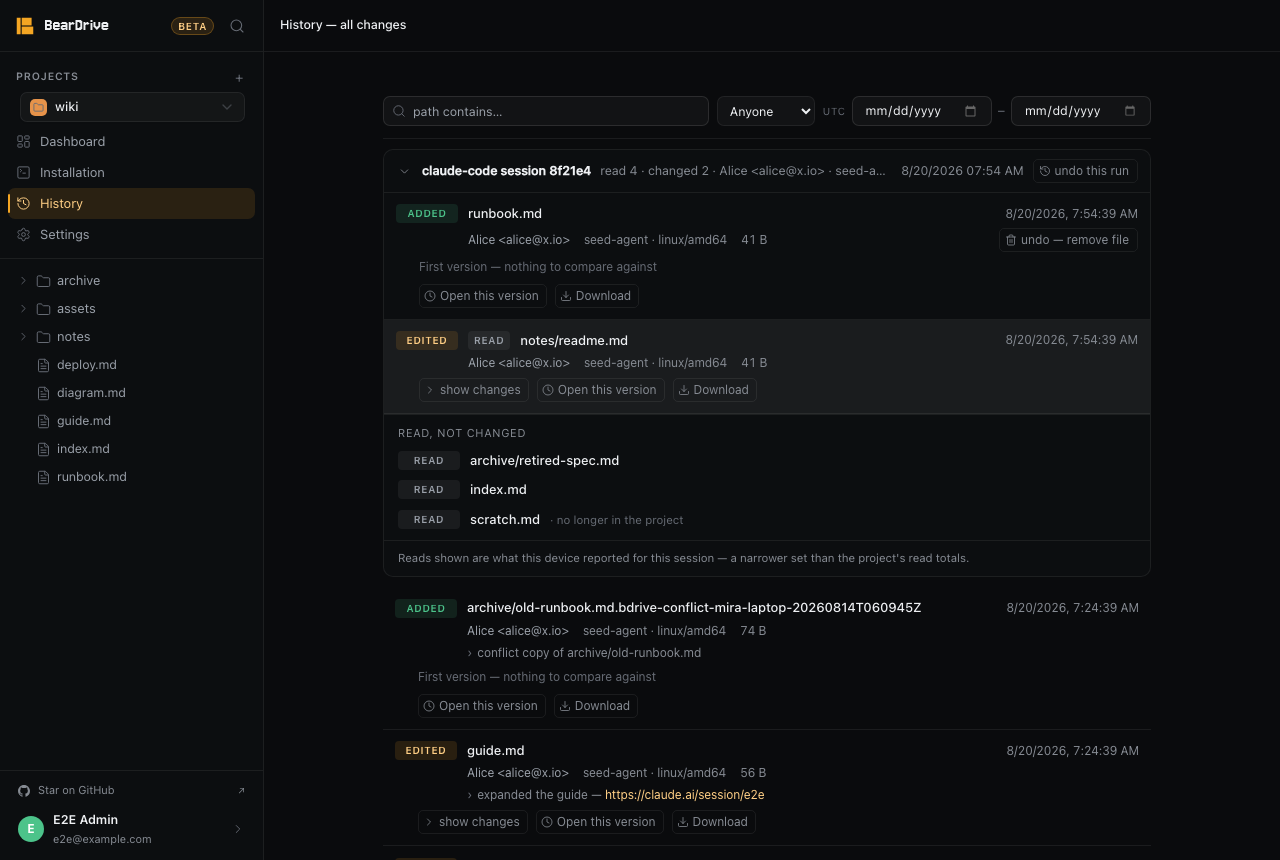Click the end date field

pos(1081,111)
